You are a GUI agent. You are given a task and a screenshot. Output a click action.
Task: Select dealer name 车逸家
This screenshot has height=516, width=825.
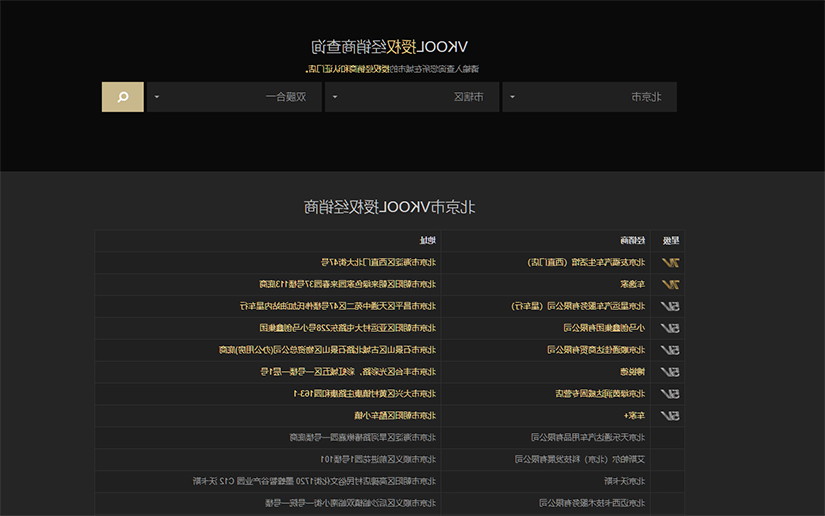[x=632, y=284]
